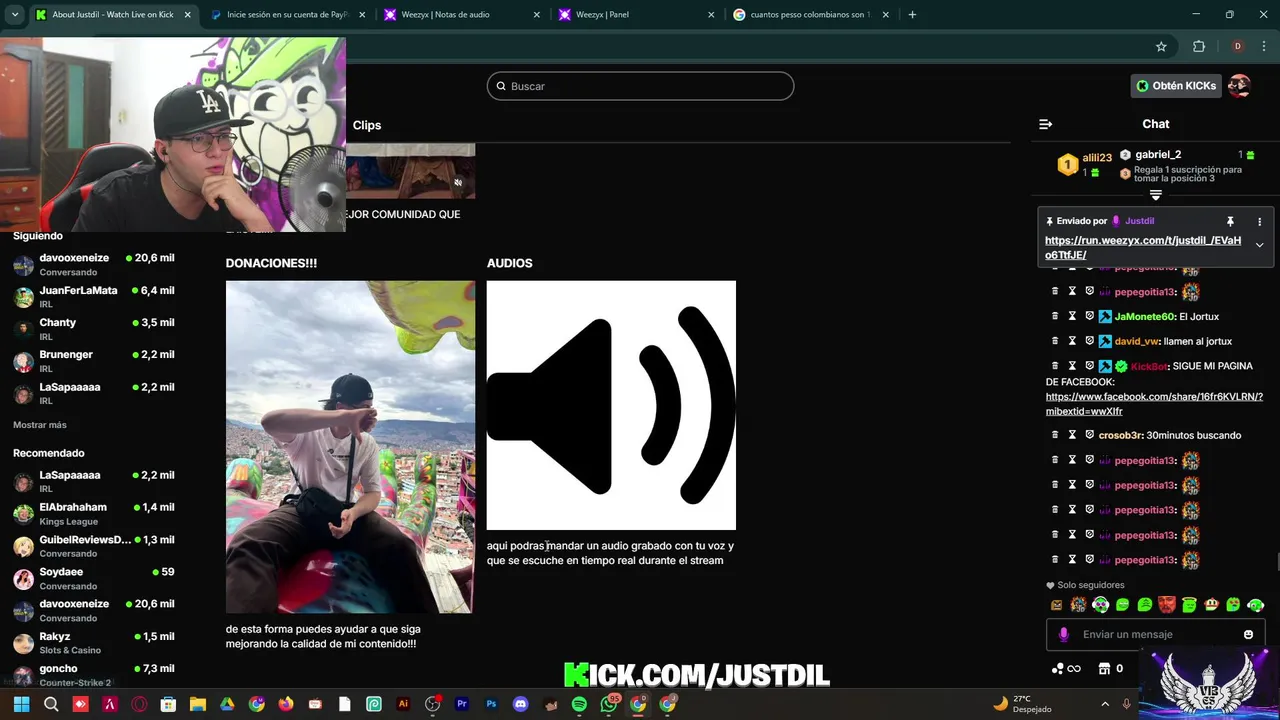Image resolution: width=1280 pixels, height=720 pixels.
Task: Open the browser tab search dropdown
Action: [x=14, y=15]
